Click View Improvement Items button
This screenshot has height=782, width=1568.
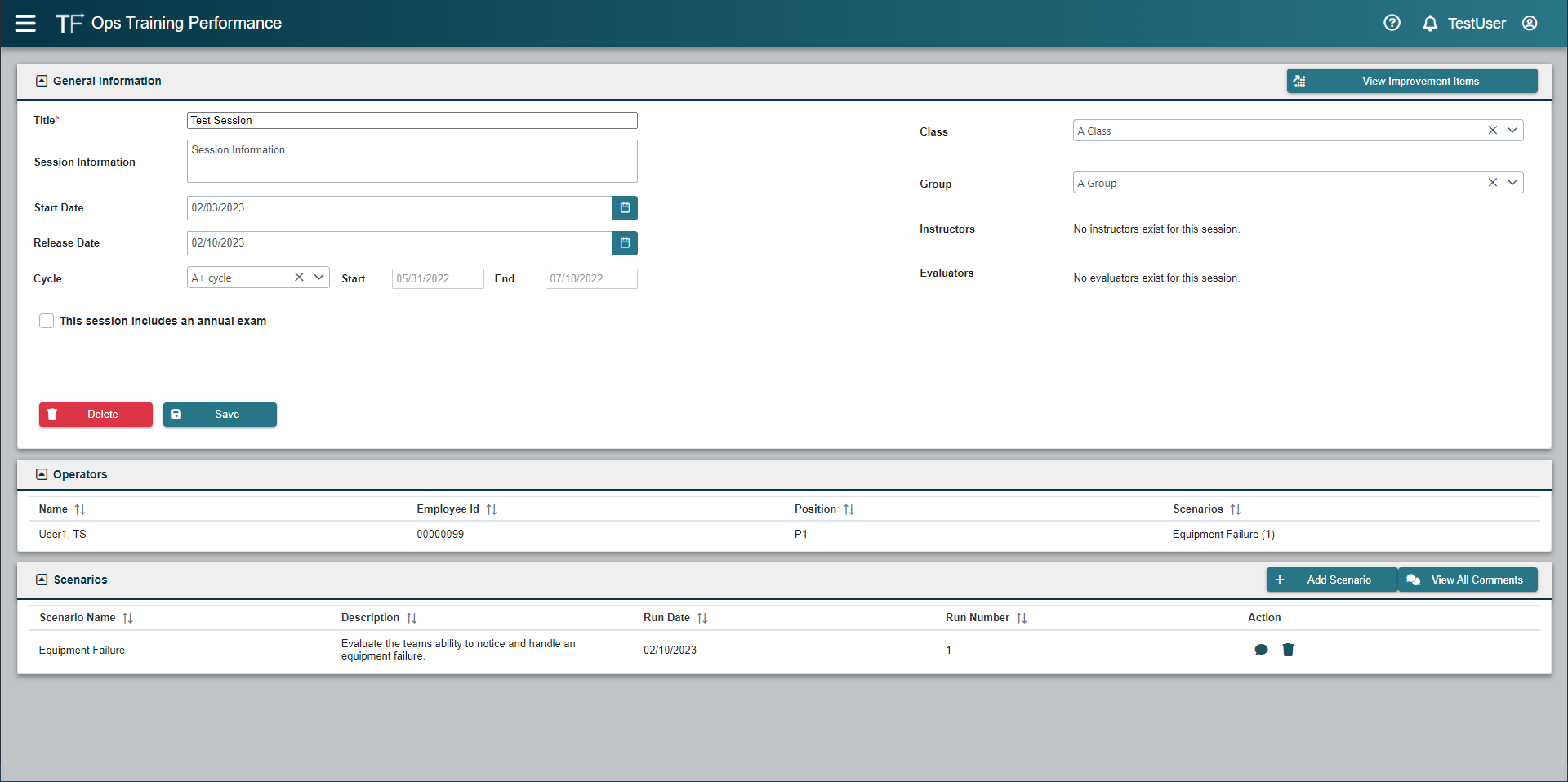(x=1412, y=81)
